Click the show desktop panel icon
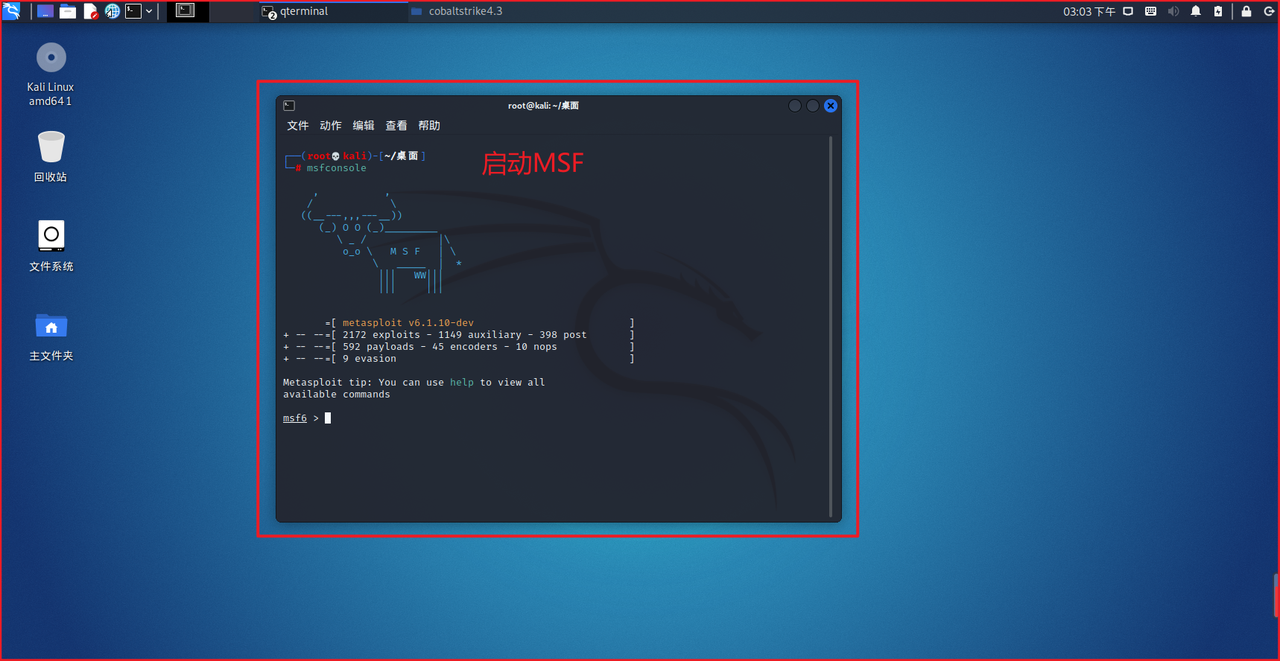The width and height of the screenshot is (1280, 661). [x=45, y=11]
